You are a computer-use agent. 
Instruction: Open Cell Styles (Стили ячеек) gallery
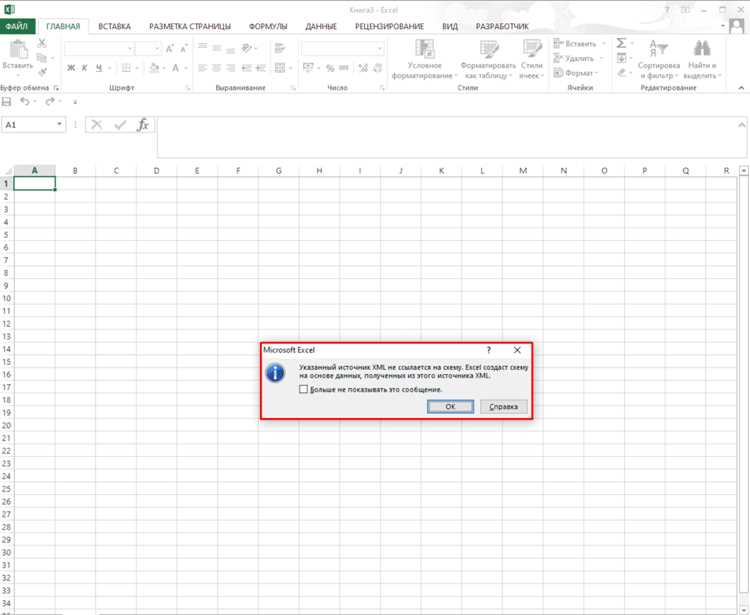click(x=531, y=59)
